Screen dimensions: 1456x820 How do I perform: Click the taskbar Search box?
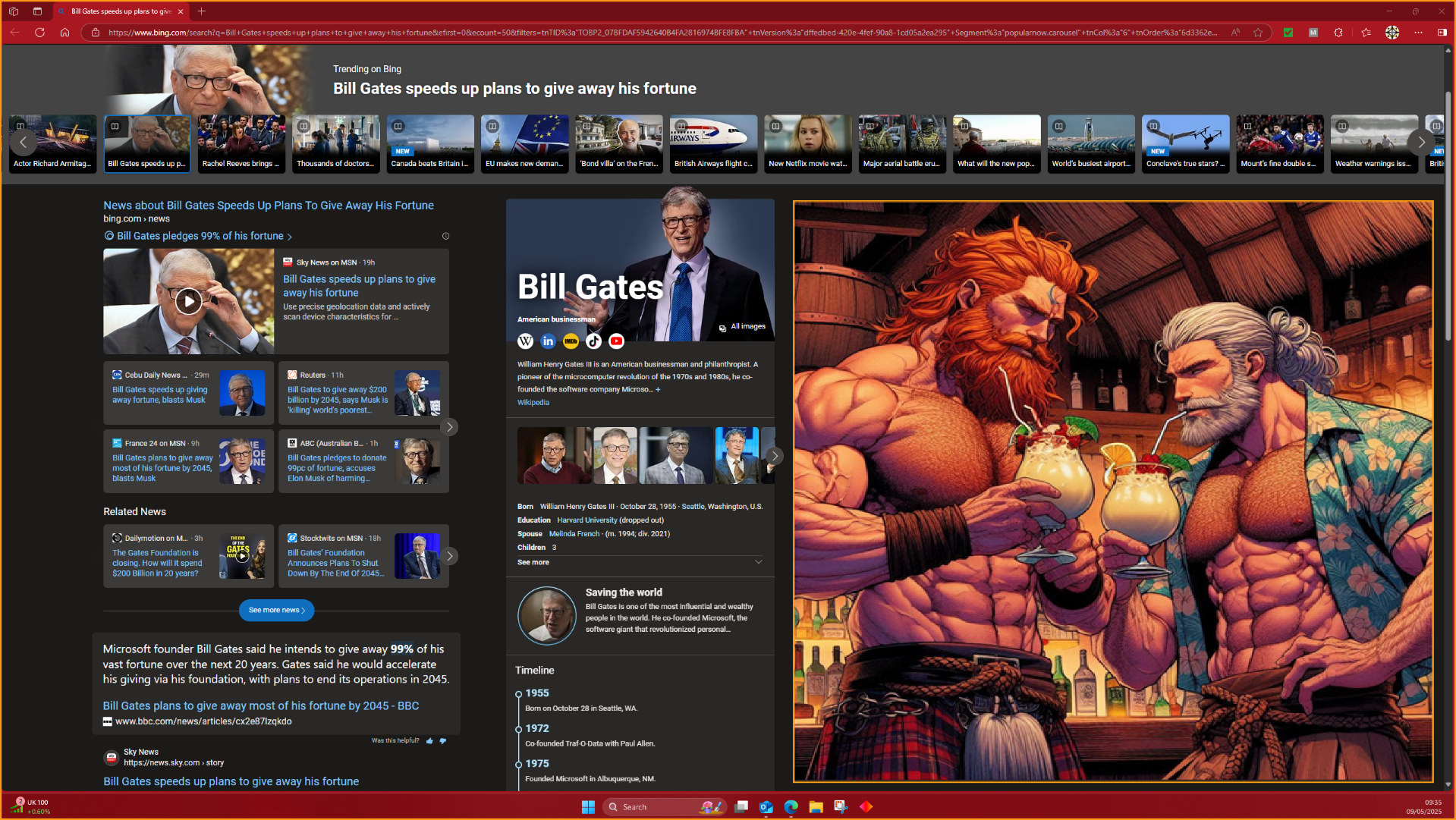(x=664, y=806)
